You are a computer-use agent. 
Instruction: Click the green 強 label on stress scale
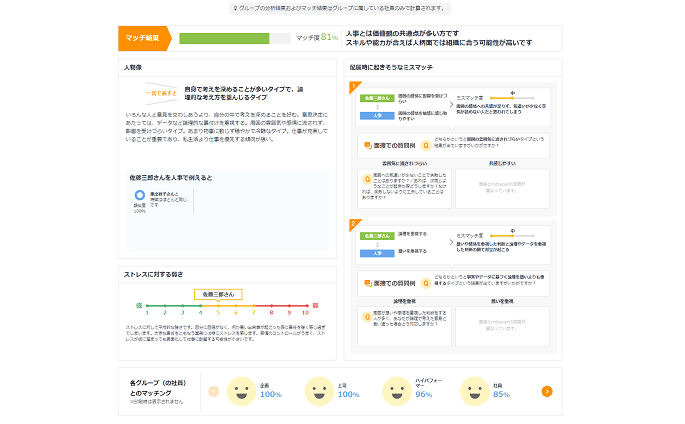pos(139,305)
